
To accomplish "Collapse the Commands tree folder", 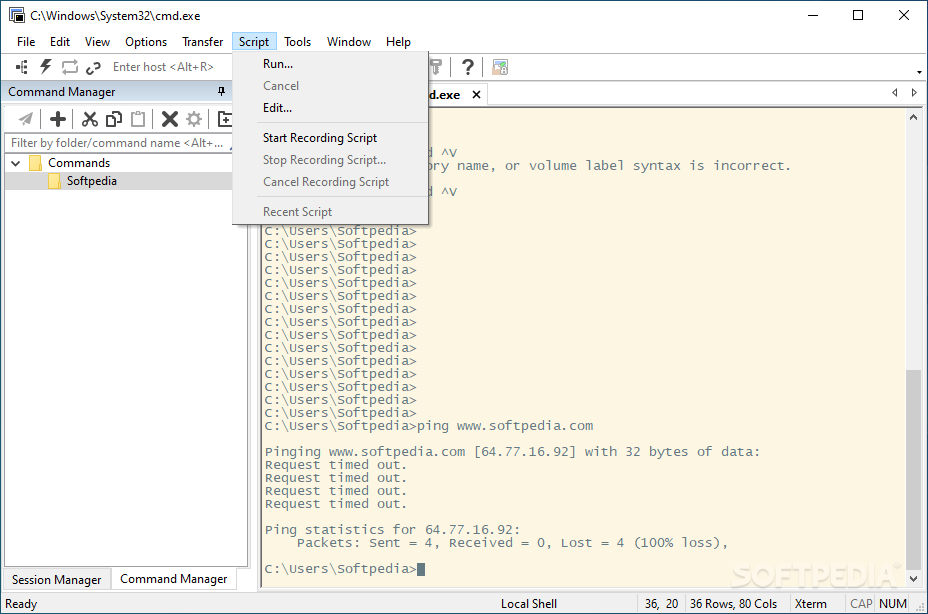I will pos(16,163).
